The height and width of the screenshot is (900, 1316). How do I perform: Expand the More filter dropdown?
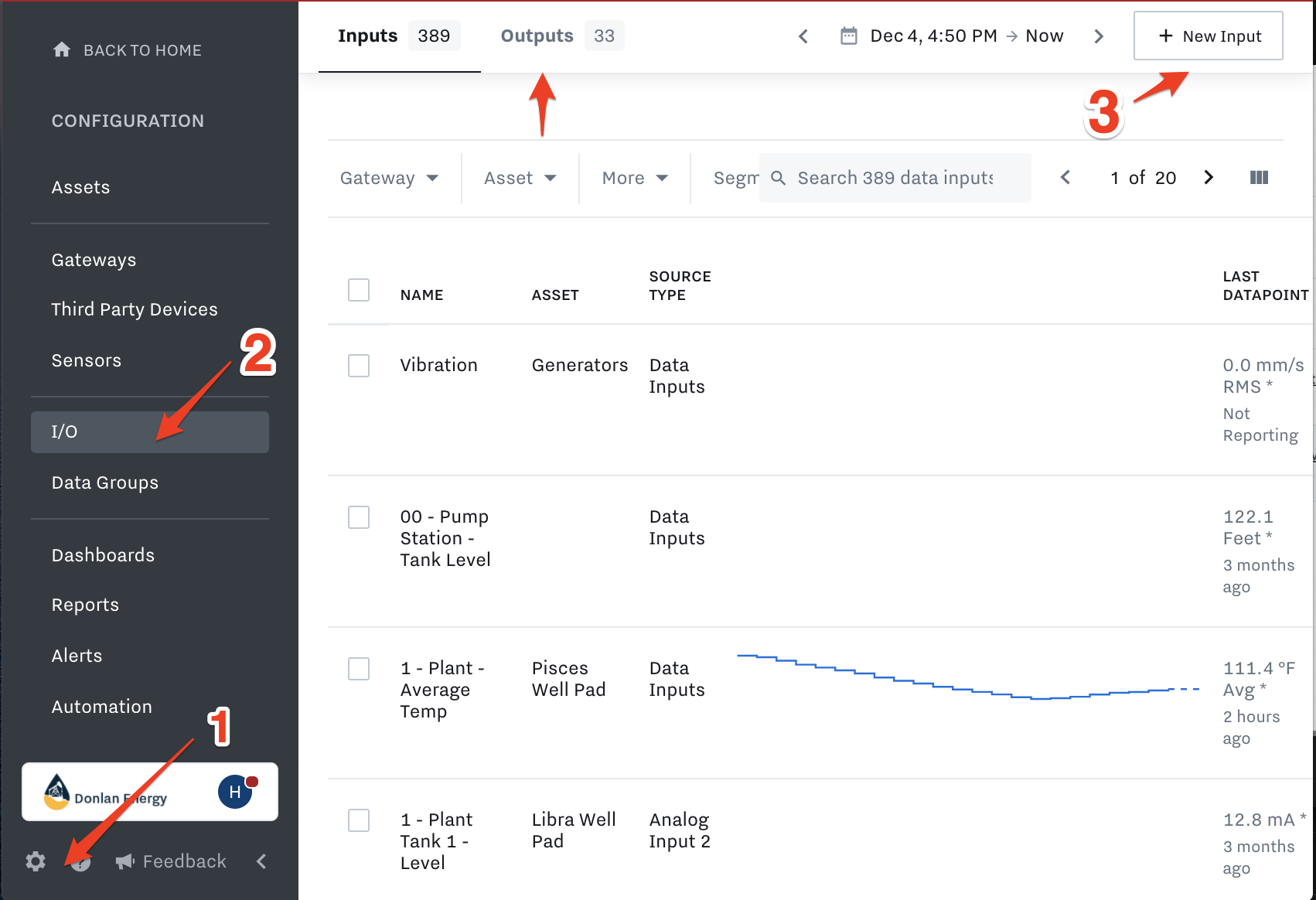click(x=635, y=178)
